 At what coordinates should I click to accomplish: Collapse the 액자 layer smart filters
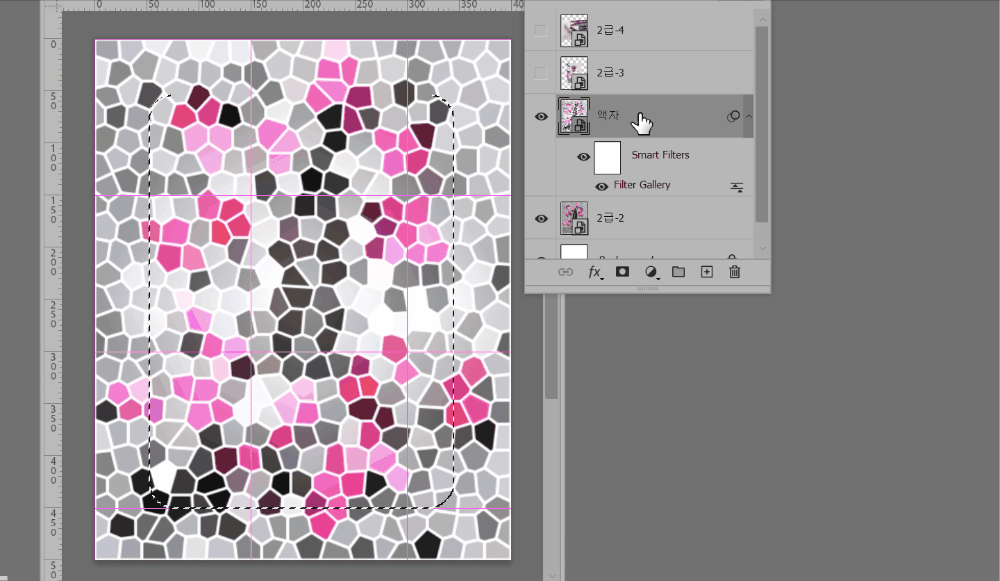749,117
